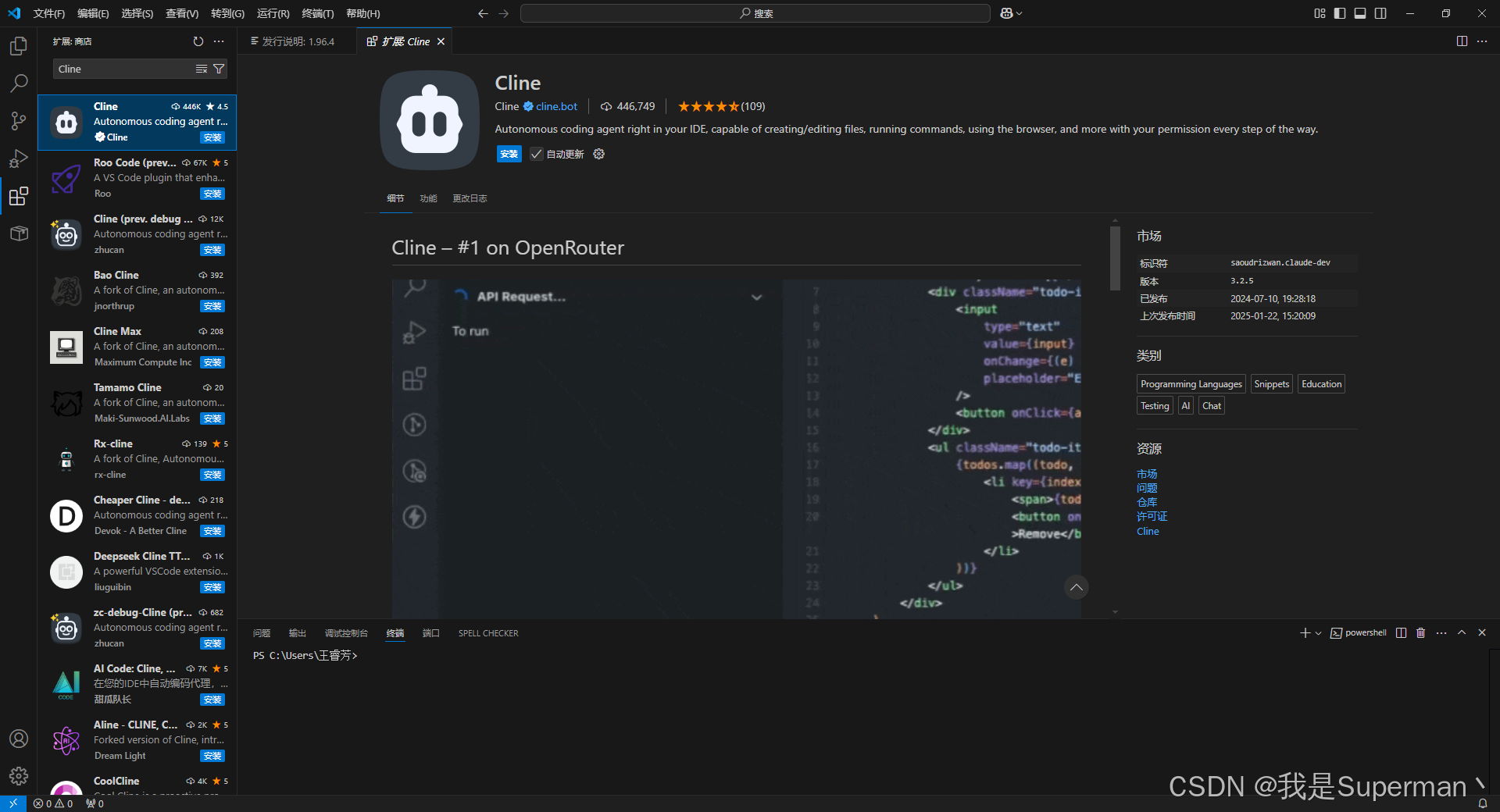This screenshot has height=812, width=1500.
Task: Open the cube-shaped activity bar icon
Action: (19, 233)
